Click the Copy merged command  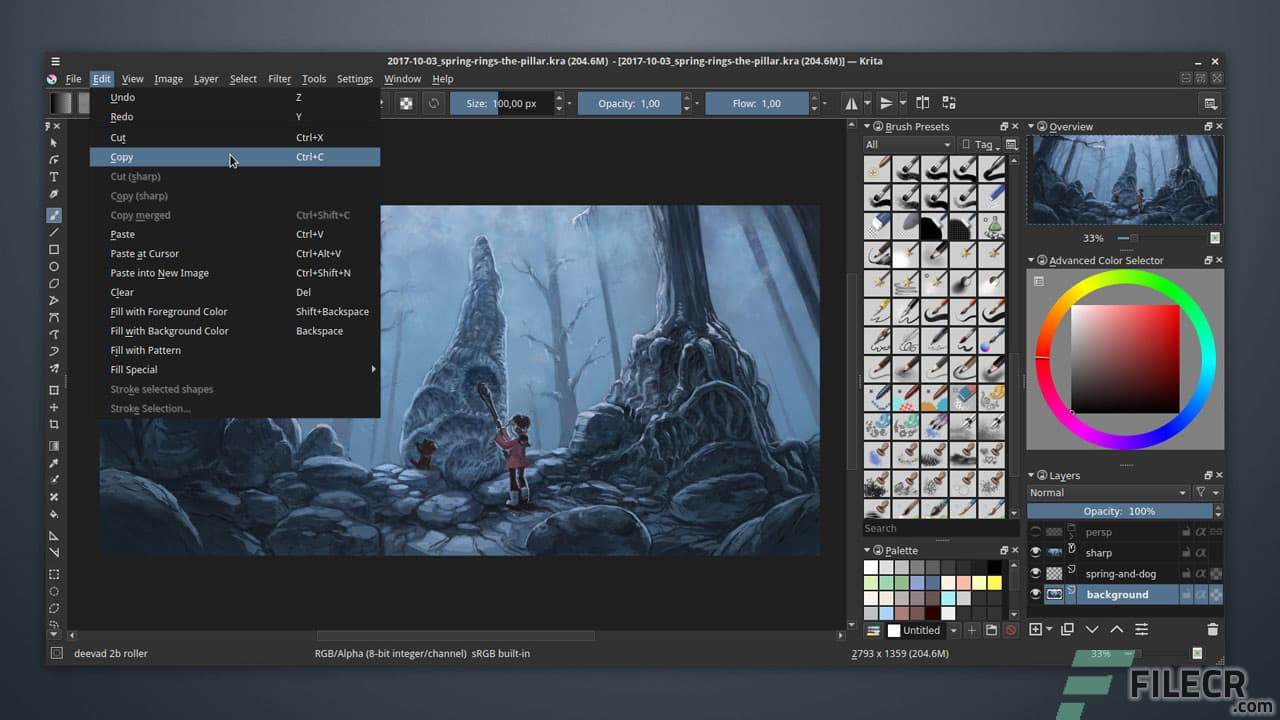140,215
